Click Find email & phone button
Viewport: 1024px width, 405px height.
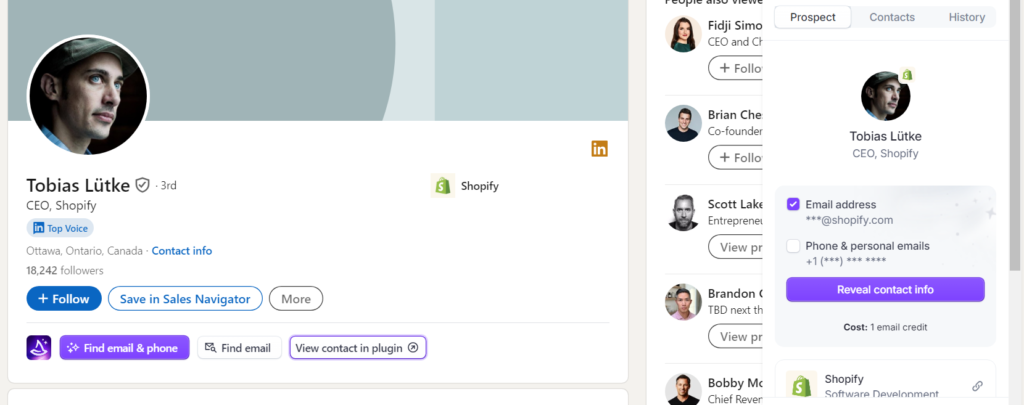(x=124, y=348)
